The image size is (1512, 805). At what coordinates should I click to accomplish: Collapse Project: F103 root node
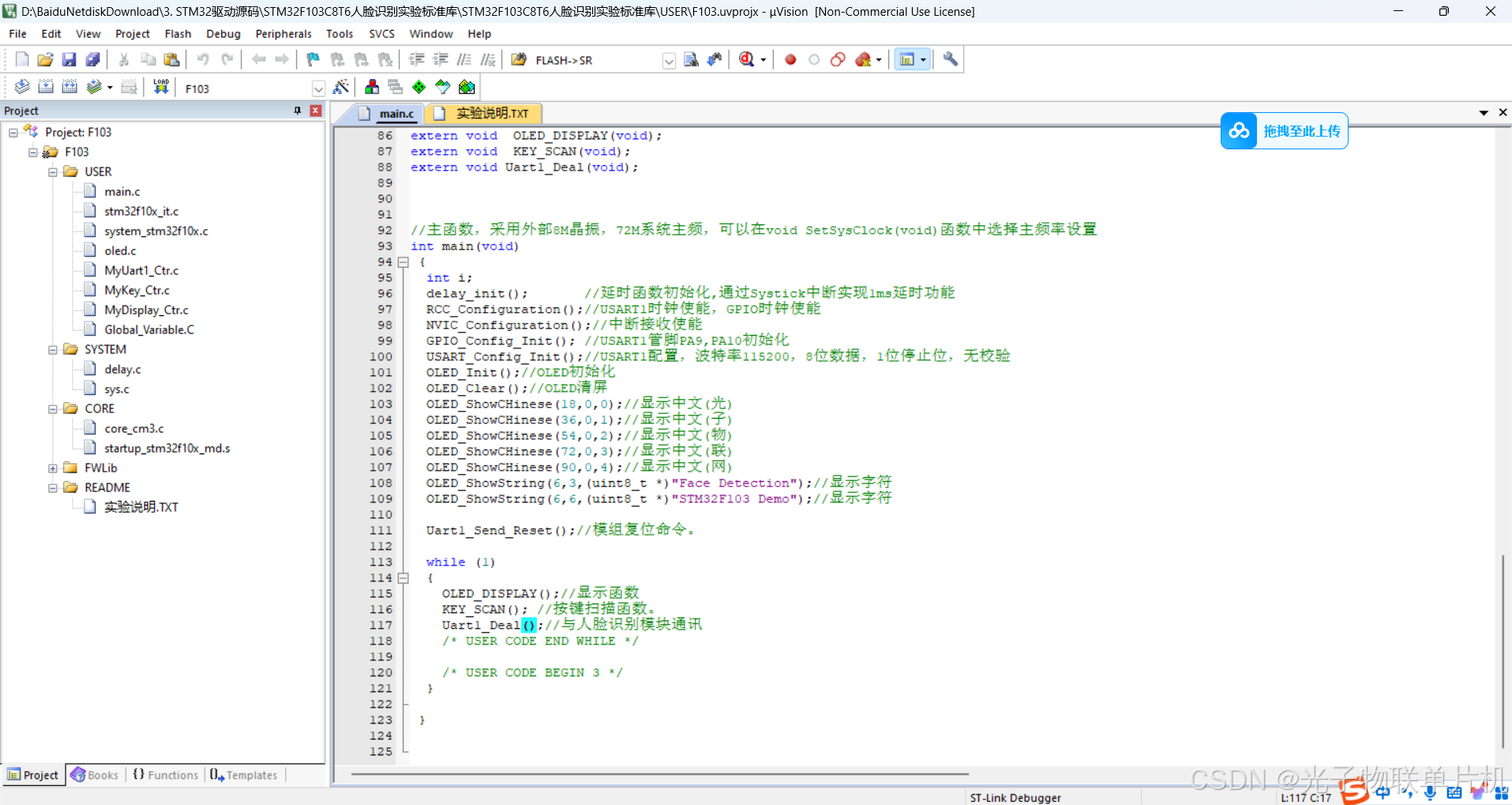(x=13, y=133)
